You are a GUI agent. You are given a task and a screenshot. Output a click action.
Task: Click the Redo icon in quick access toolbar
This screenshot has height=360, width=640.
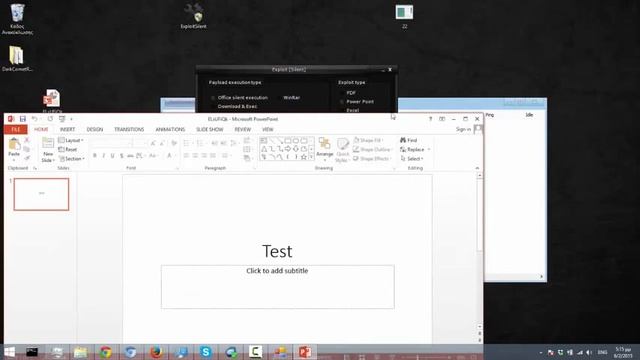point(50,119)
